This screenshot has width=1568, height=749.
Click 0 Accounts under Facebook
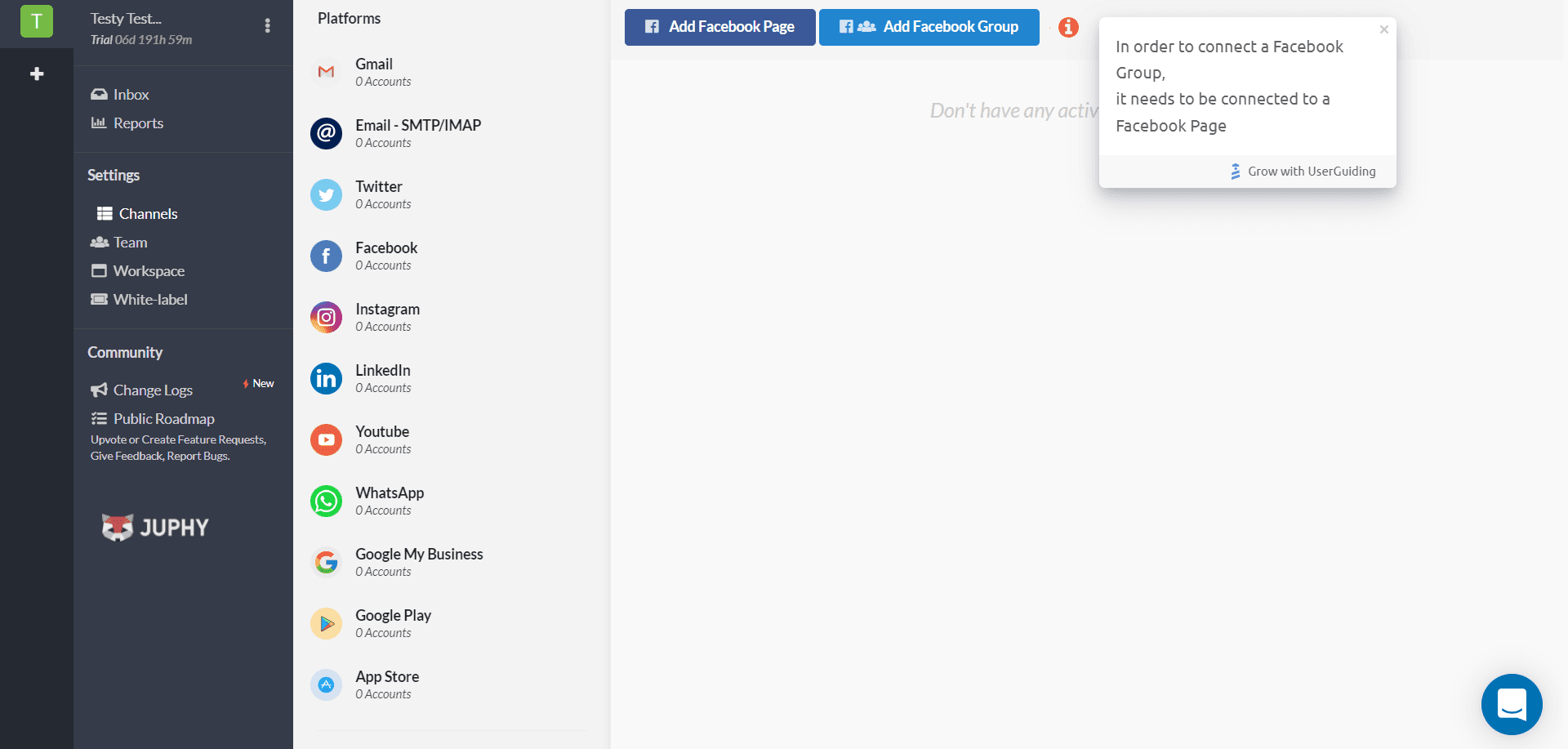[383, 265]
